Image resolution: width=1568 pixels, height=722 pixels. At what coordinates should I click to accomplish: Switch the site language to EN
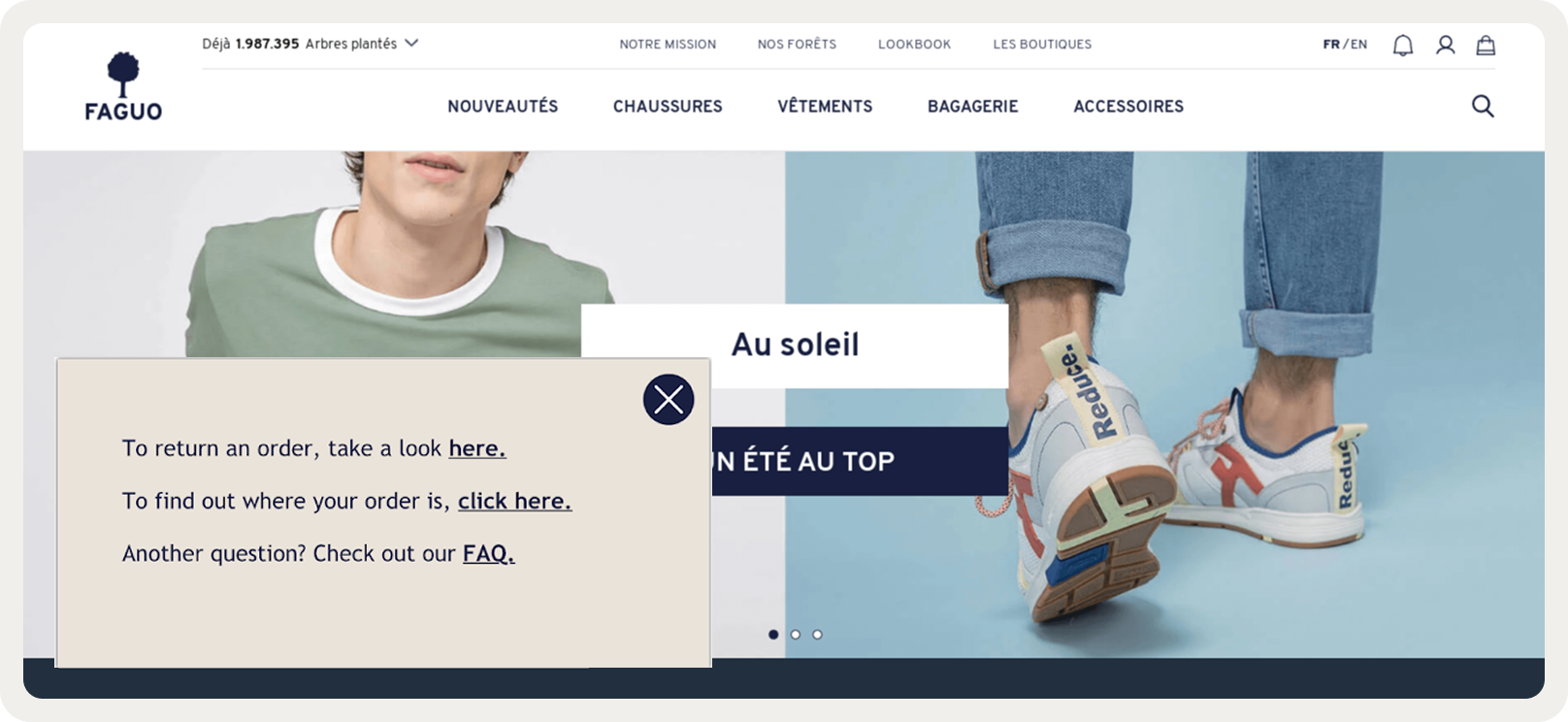click(1359, 45)
